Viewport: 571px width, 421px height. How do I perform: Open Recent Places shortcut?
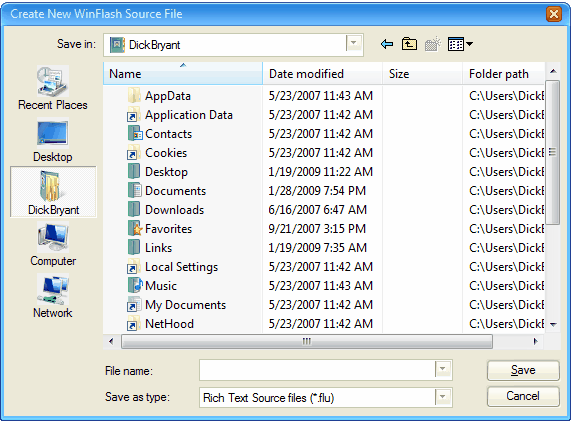53,88
